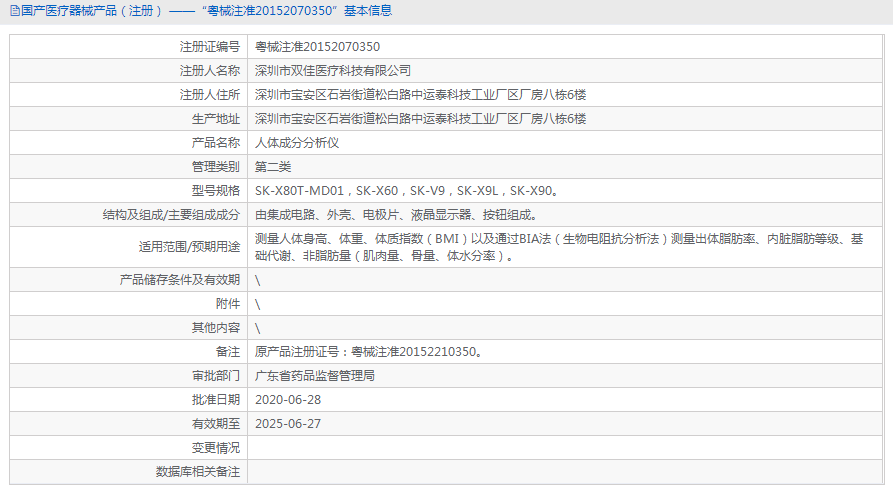This screenshot has height=490, width=893.
Task: Click the 生产地址 row label
Action: coord(215,119)
